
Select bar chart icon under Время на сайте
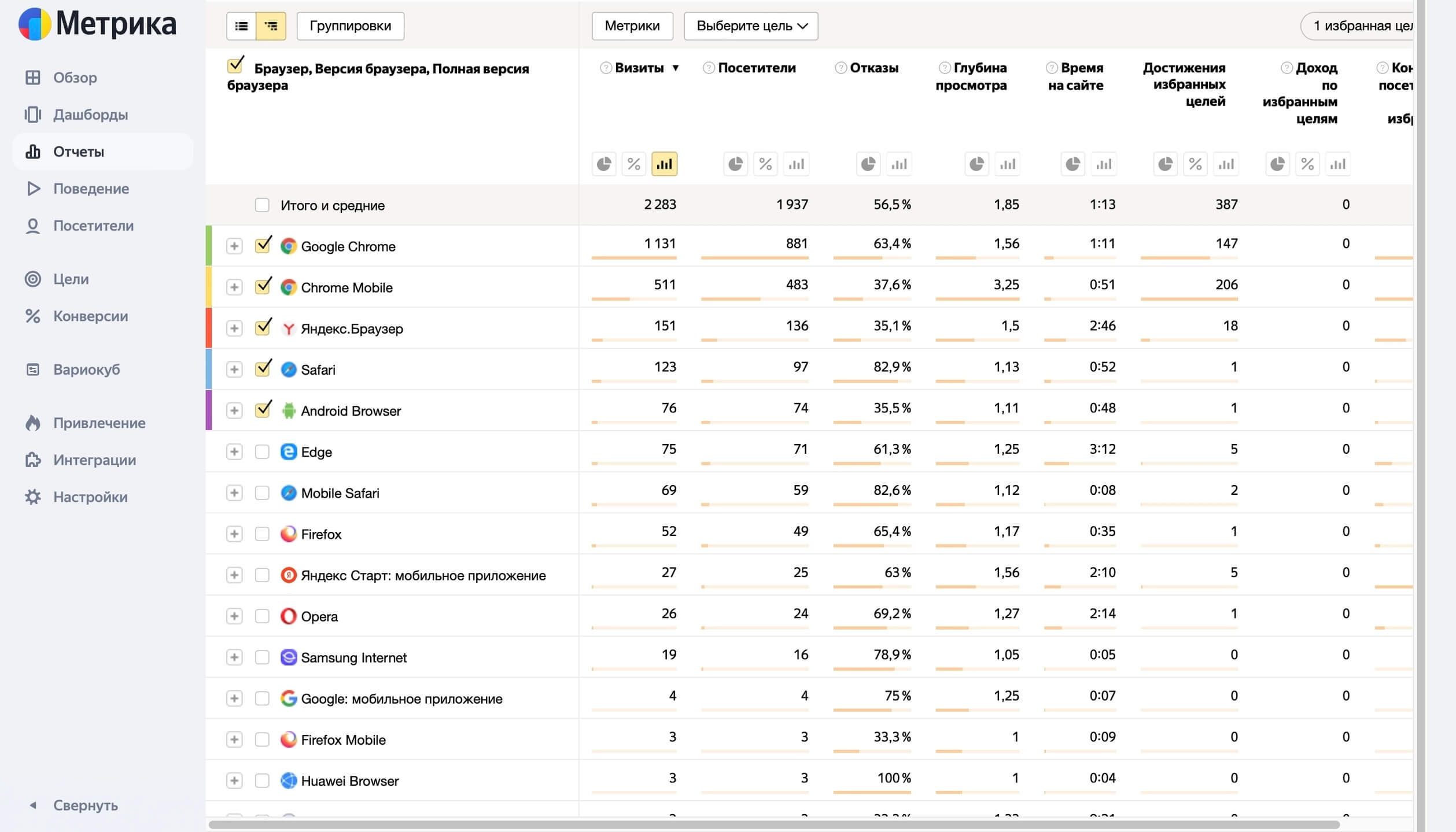point(1104,164)
